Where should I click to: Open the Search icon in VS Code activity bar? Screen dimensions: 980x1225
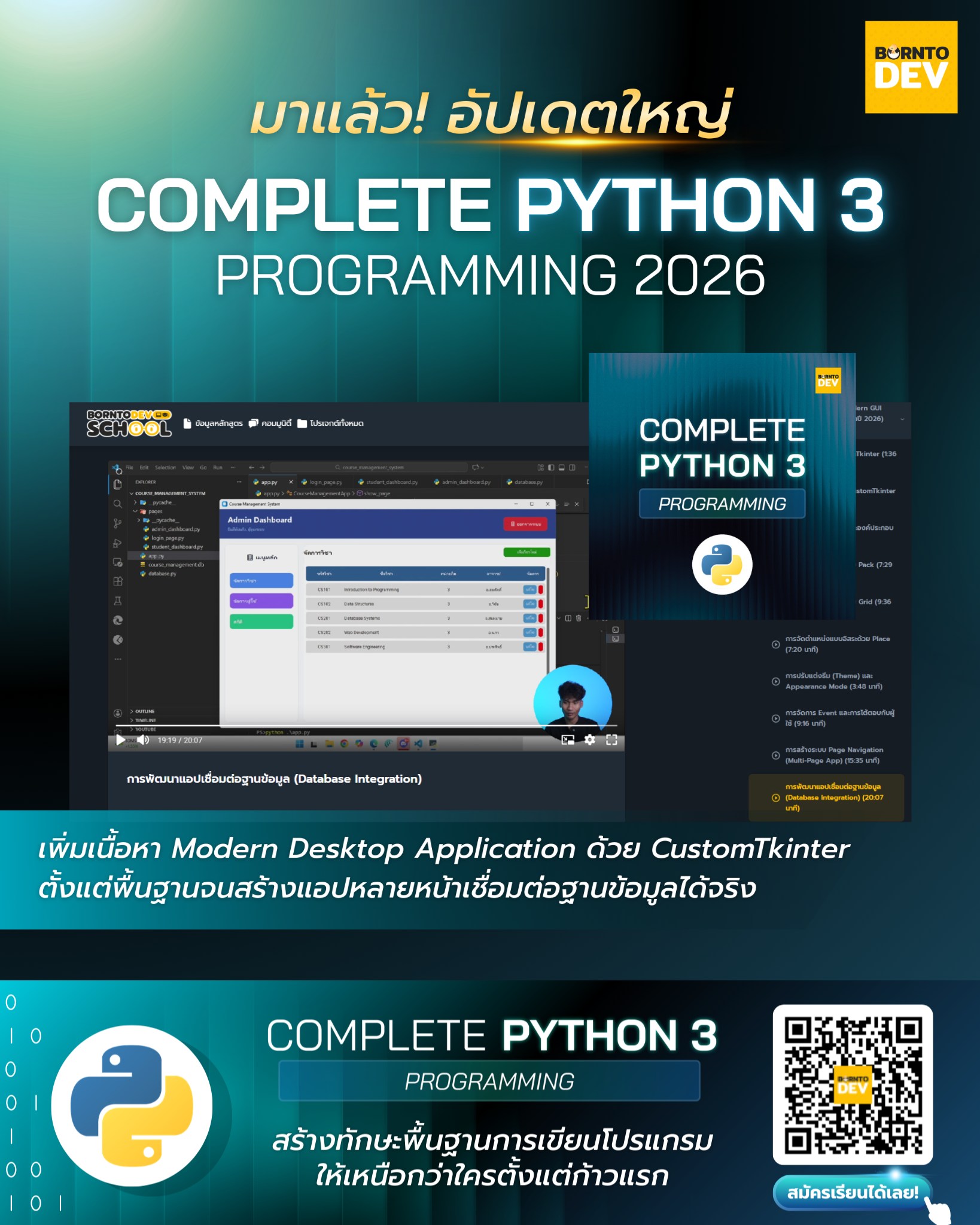[118, 504]
